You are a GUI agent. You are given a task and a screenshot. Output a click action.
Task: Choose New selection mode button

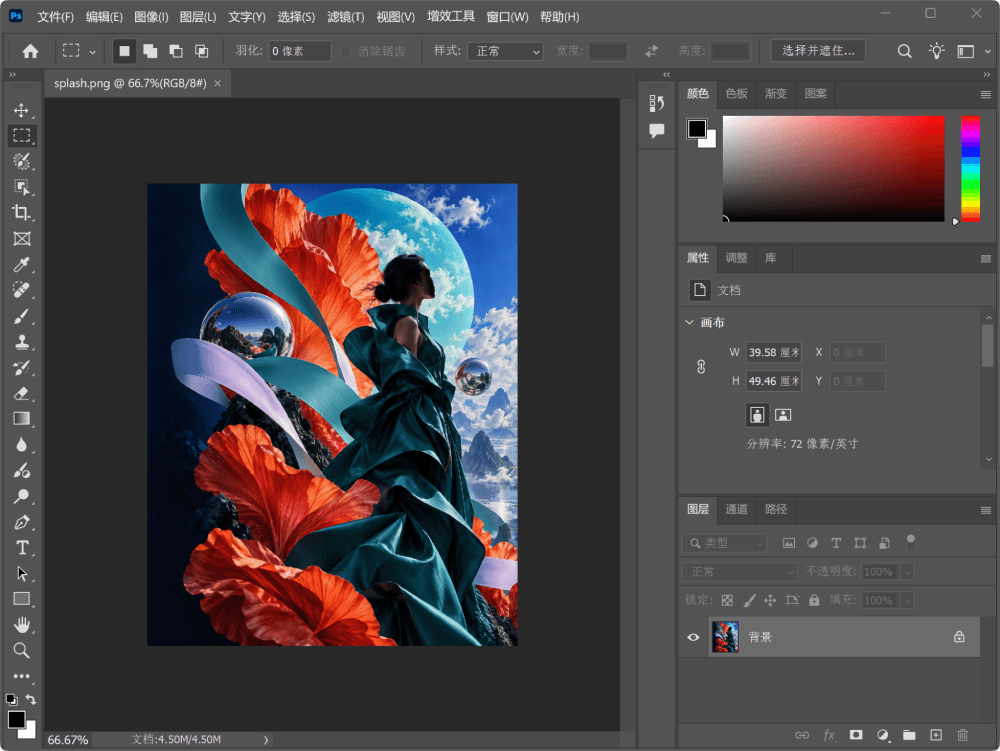(x=124, y=51)
